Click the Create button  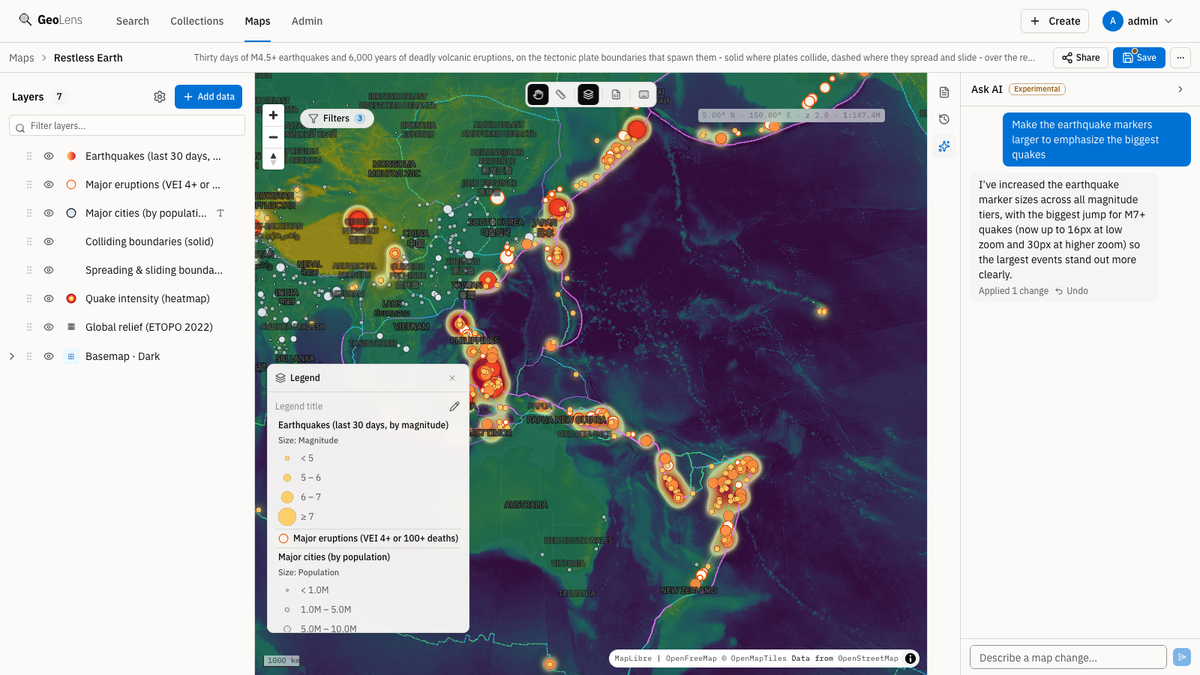point(1056,21)
